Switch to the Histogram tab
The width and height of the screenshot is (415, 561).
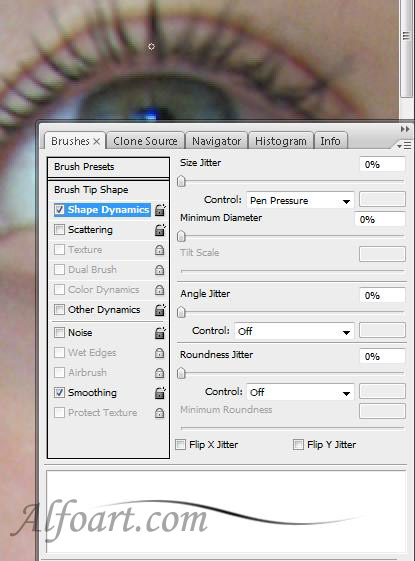(281, 141)
